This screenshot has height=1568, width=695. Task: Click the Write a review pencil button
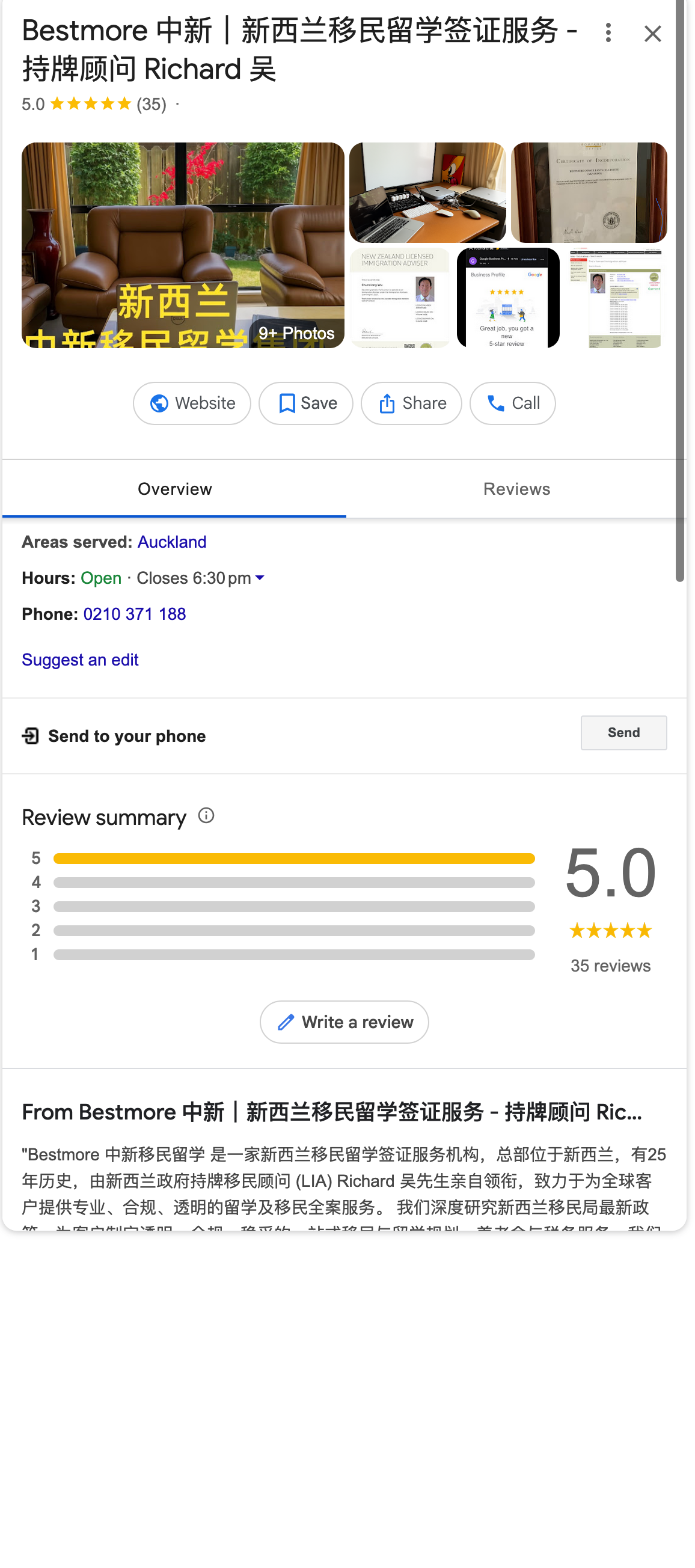tap(344, 1021)
